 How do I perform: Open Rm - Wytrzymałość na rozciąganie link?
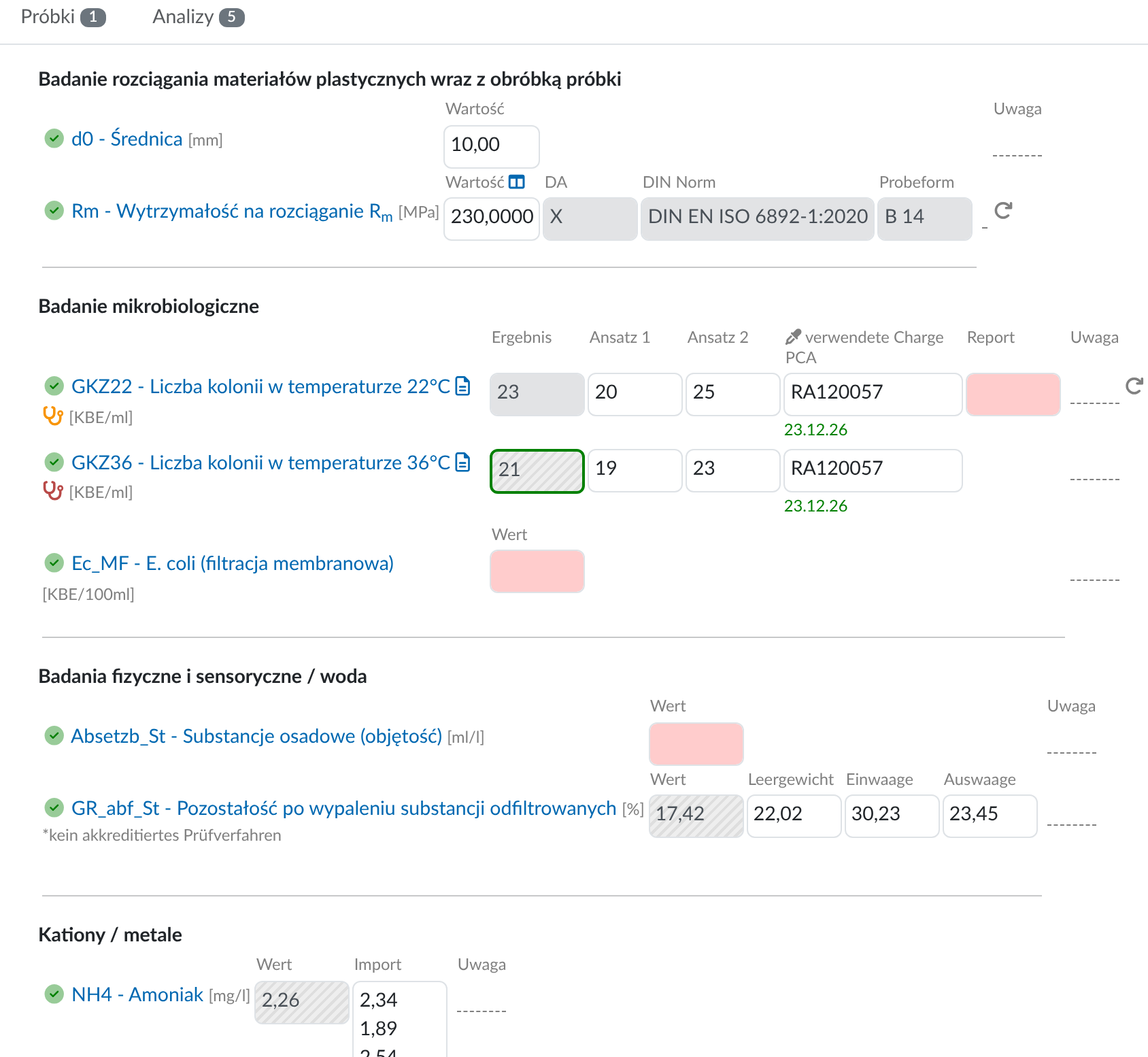(x=232, y=212)
